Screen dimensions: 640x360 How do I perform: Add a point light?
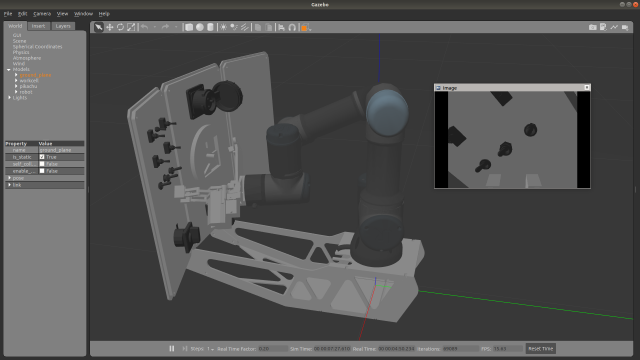223,27
